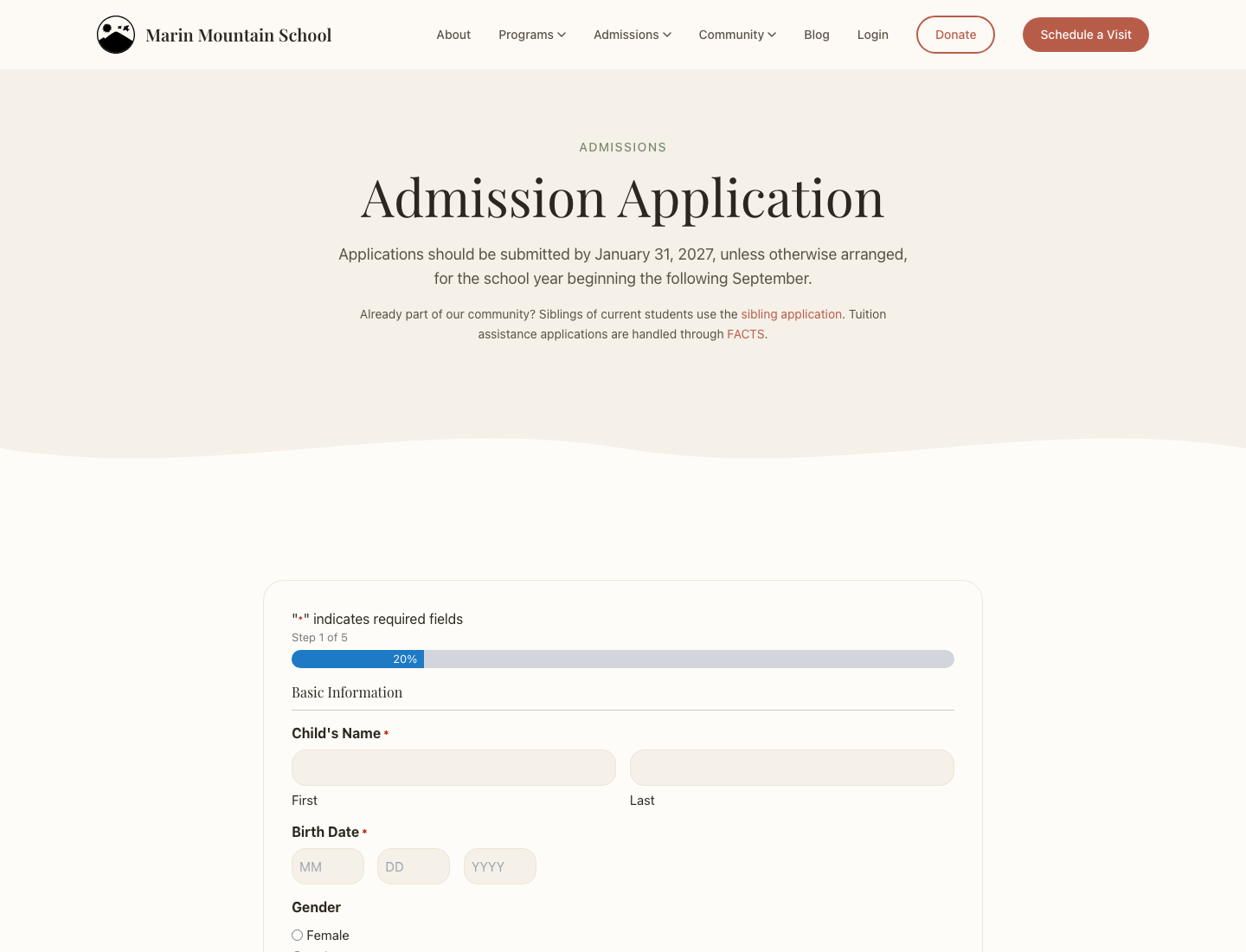Click the Marin Mountain School logo icon

(116, 35)
